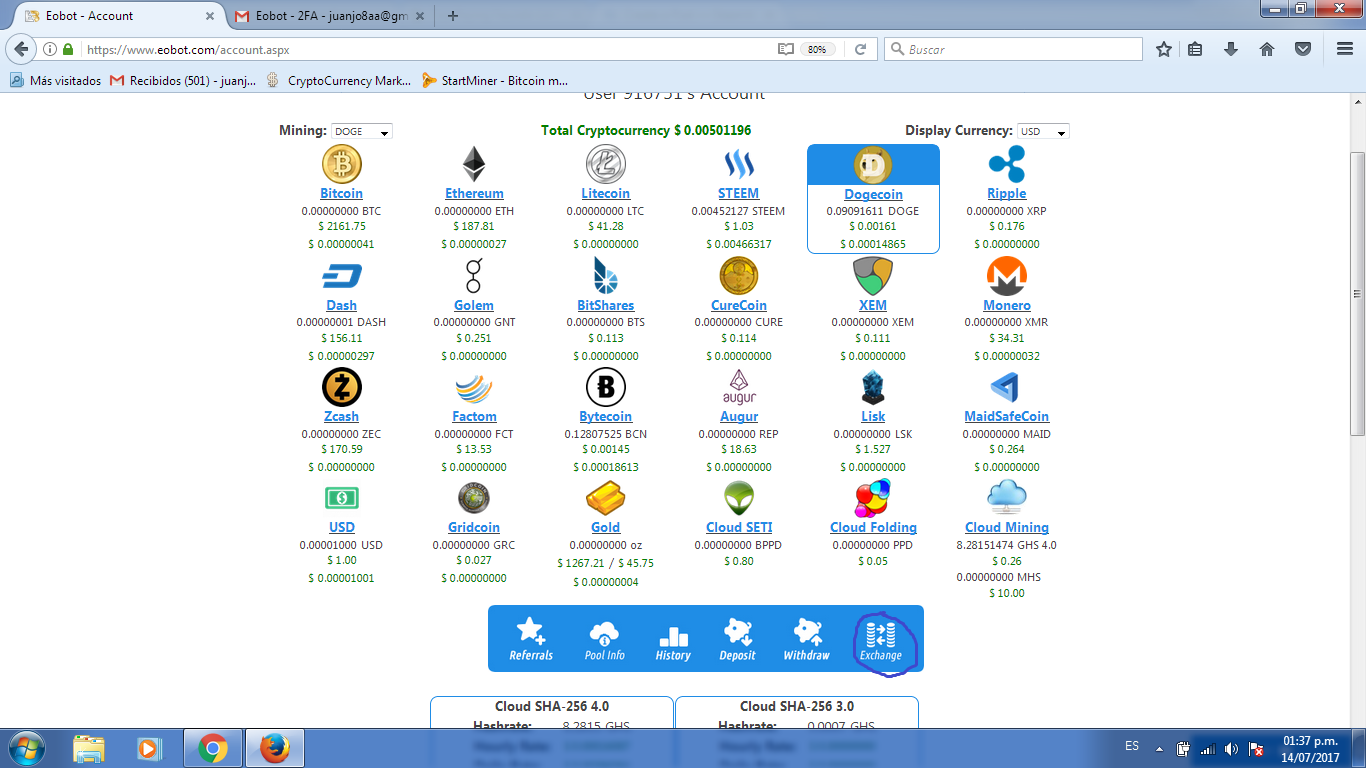
Task: Open the Mining currency dropdown
Action: pos(362,131)
